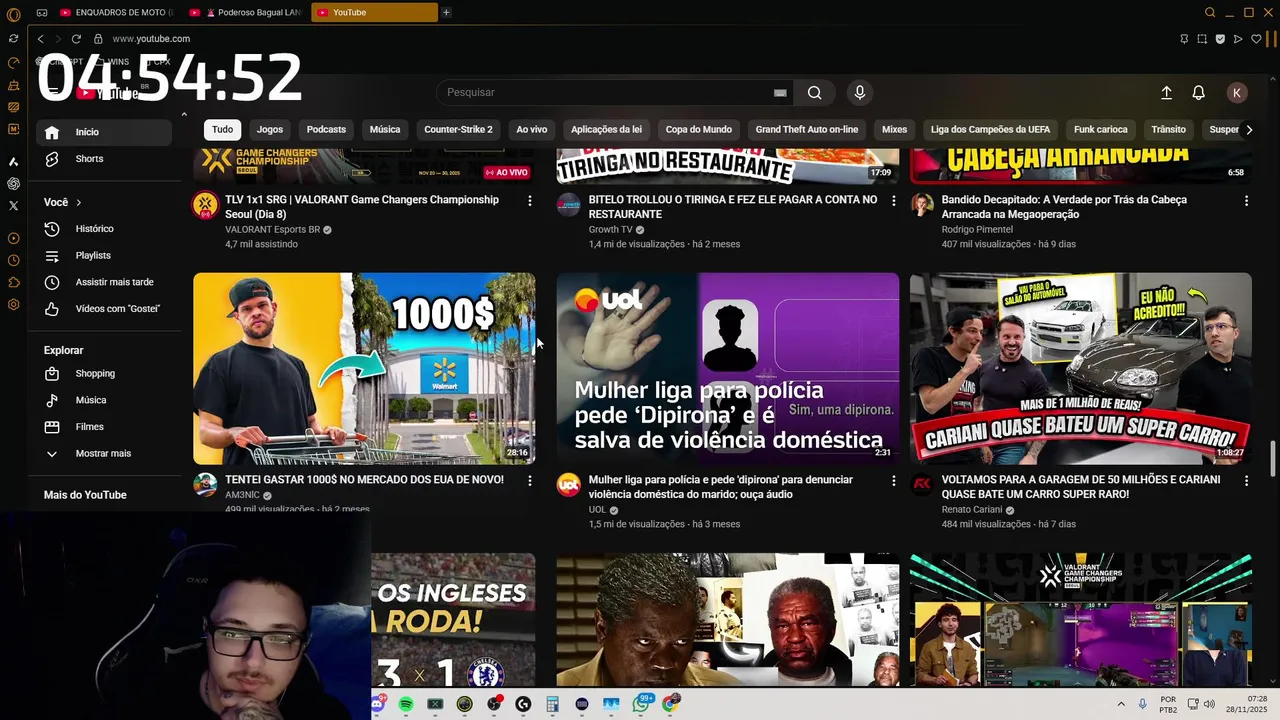This screenshot has width=1280, height=720.
Task: Open WhatsApp from the taskbar
Action: pyautogui.click(x=641, y=704)
